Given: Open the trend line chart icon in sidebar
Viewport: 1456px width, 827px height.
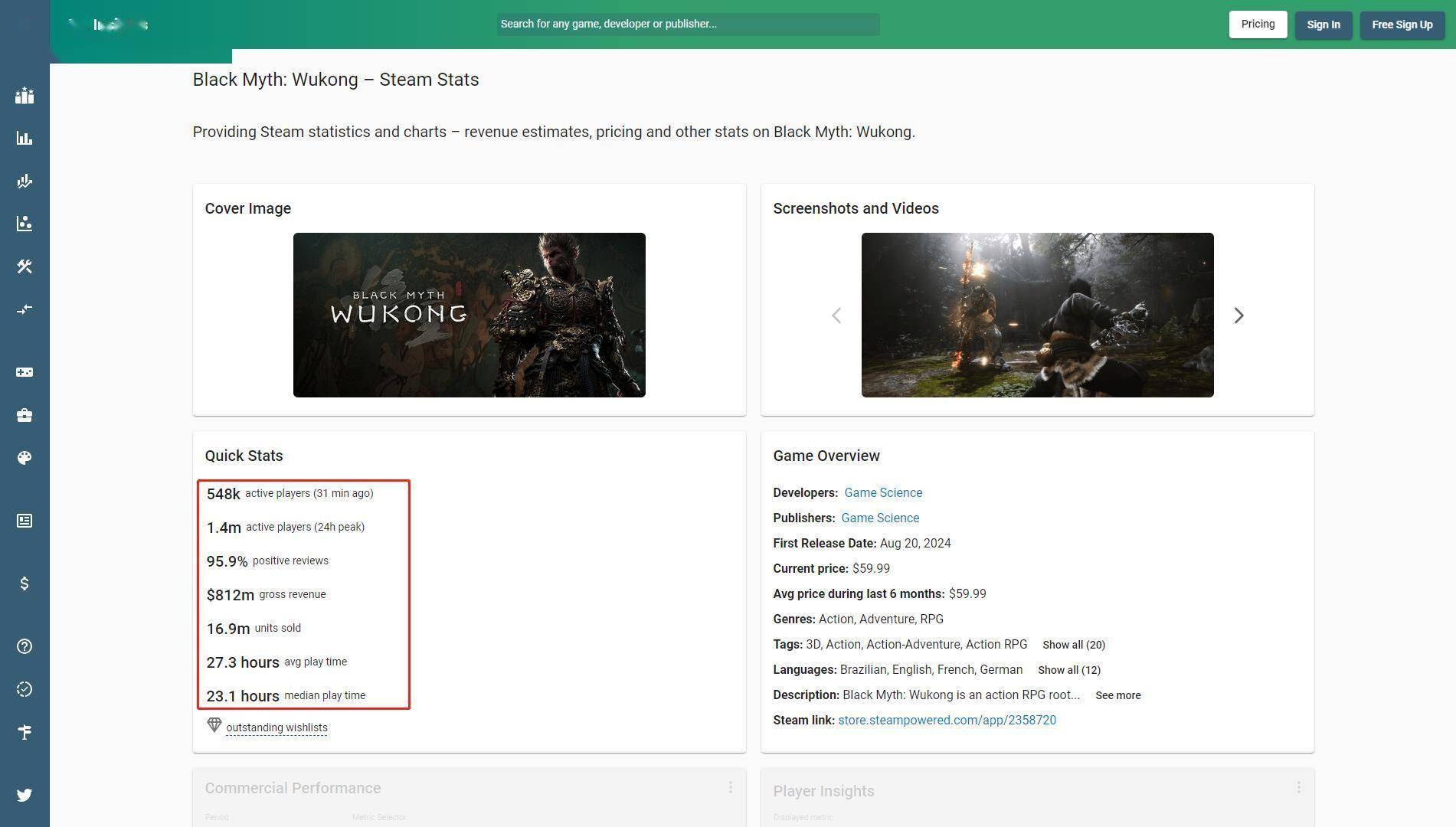Looking at the screenshot, I should [x=25, y=181].
